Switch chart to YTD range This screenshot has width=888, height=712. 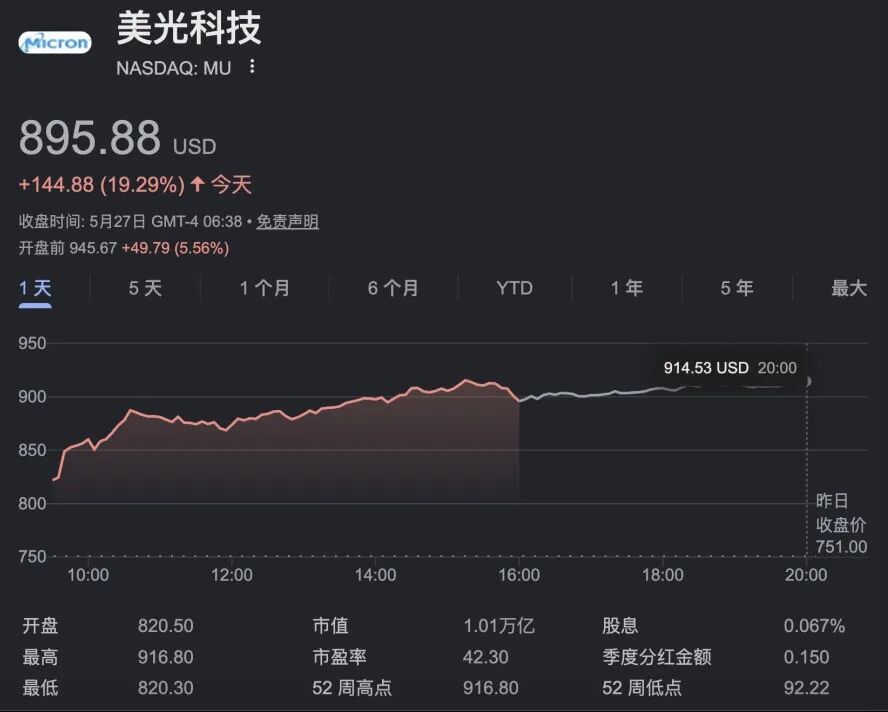click(514, 288)
